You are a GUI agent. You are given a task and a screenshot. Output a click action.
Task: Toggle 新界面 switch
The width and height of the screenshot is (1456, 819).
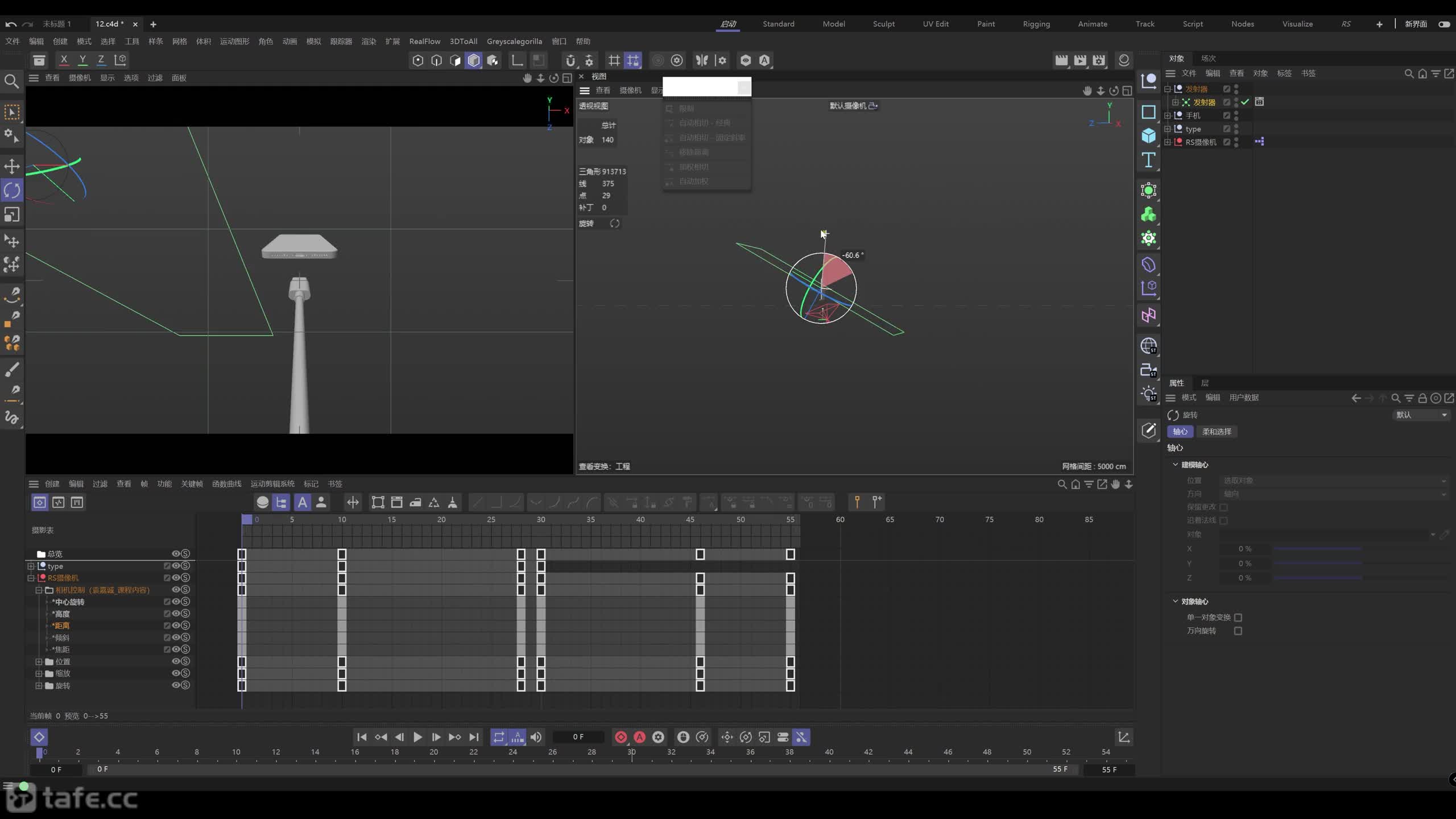(x=1444, y=24)
